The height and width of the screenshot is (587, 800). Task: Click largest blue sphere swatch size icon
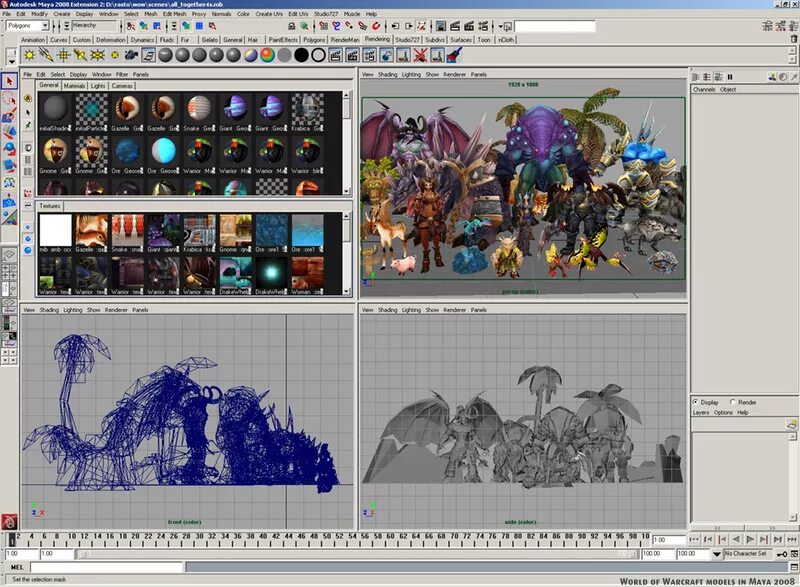(28, 250)
